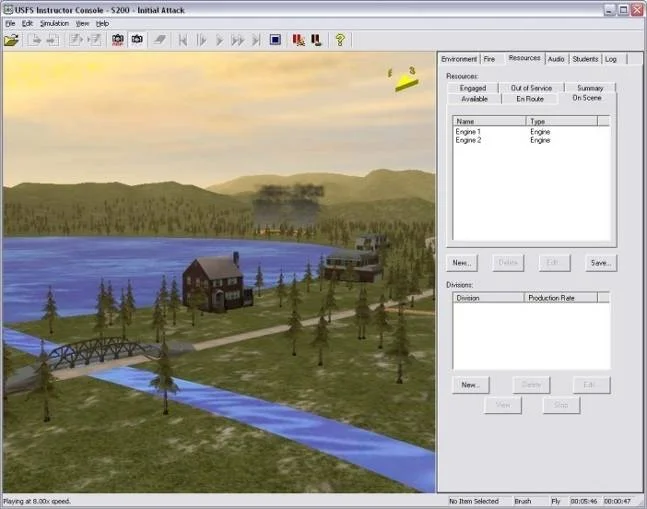Click 'Fly' mode in status bar

click(556, 501)
